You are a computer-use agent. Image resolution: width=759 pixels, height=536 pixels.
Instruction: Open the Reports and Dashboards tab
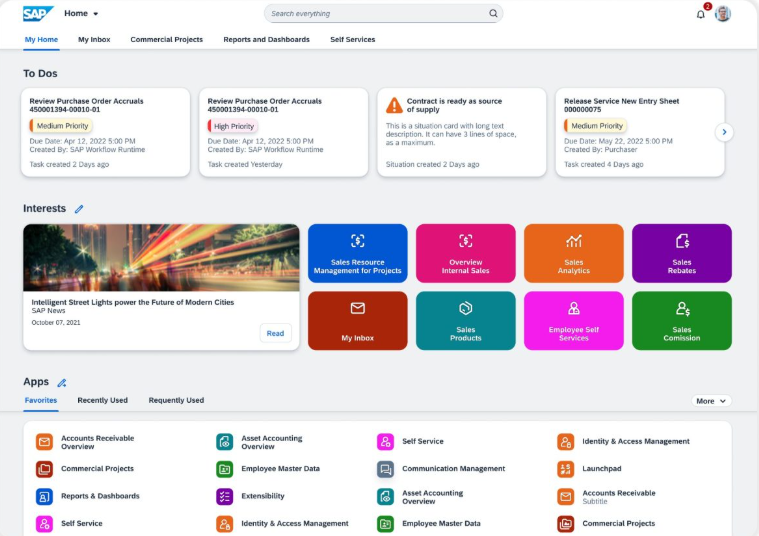coord(266,40)
